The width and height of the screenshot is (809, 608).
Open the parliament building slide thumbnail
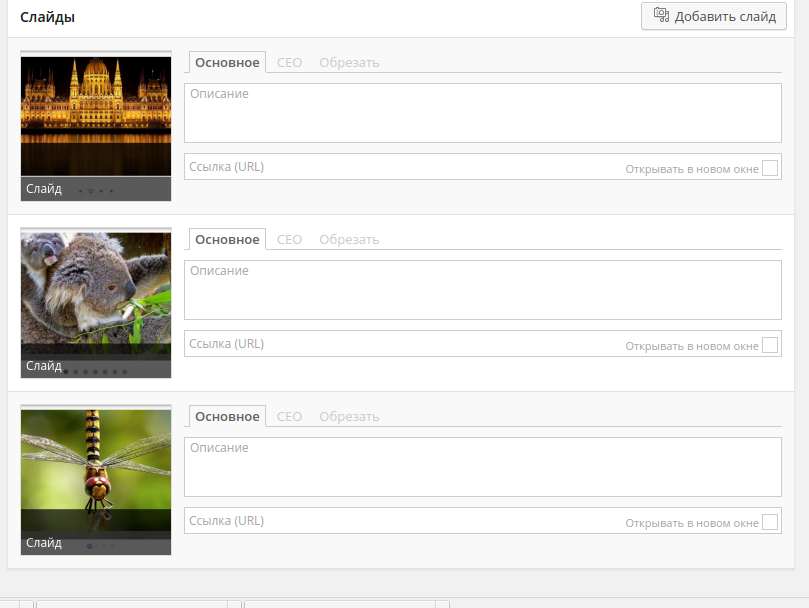[96, 117]
